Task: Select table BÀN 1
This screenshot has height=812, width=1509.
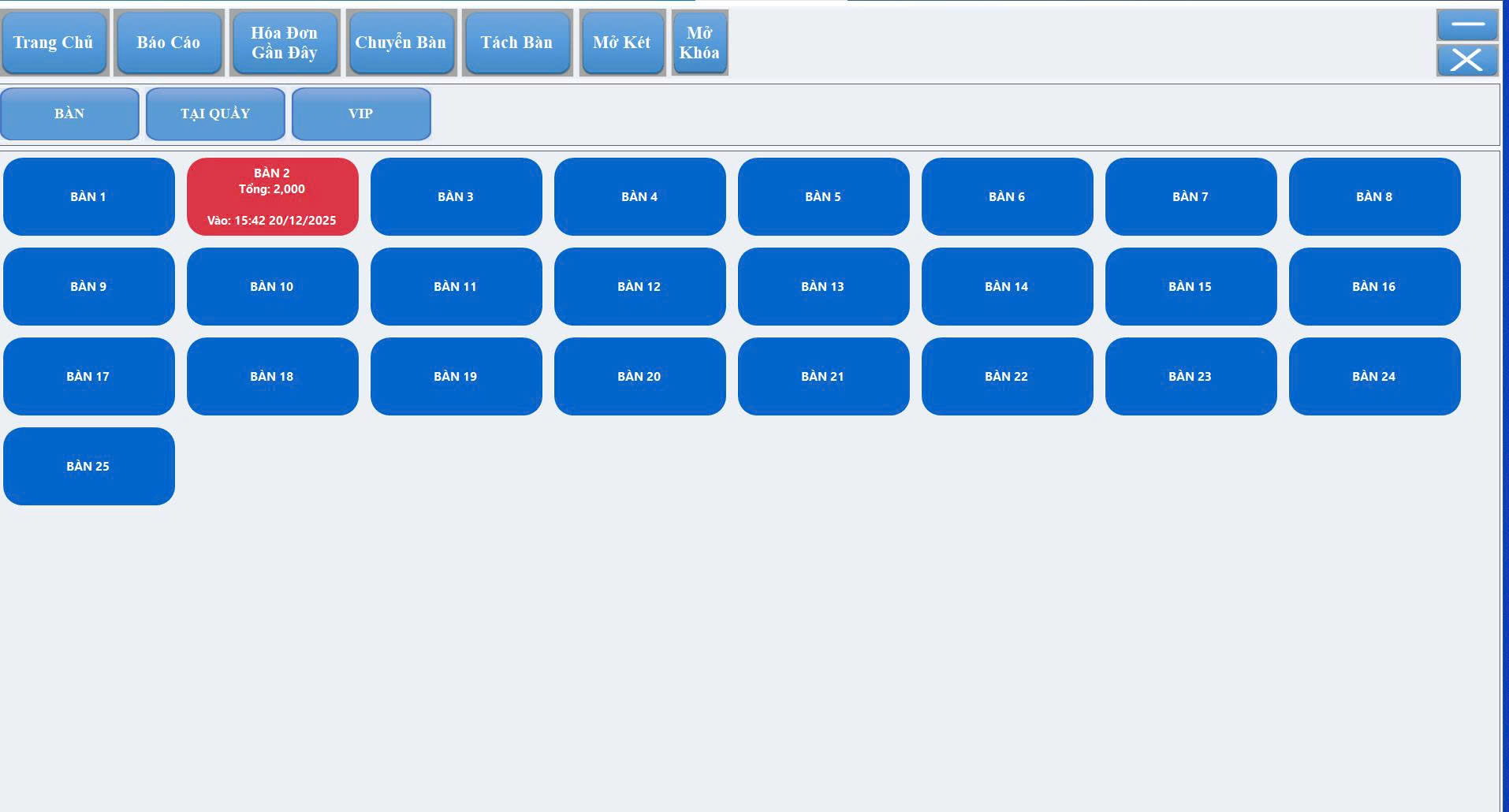Action: tap(88, 196)
